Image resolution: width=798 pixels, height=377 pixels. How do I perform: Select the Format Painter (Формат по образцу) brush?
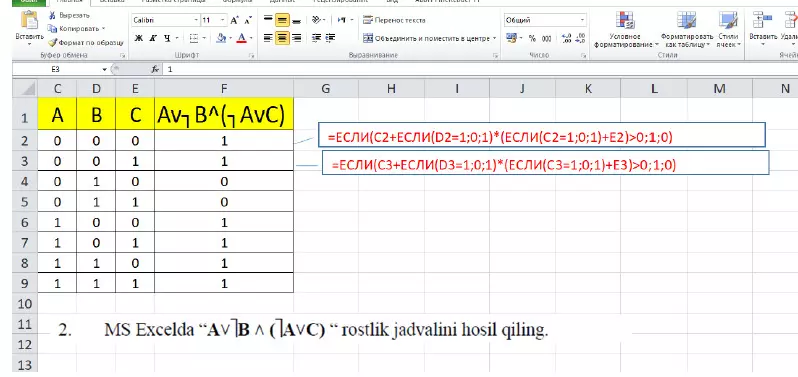click(52, 43)
